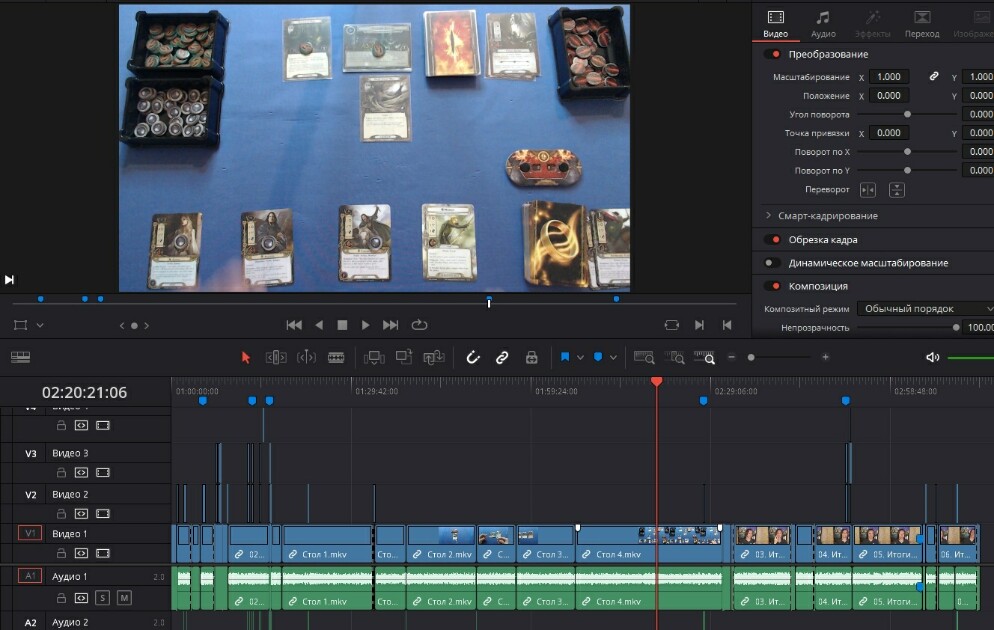
Task: Select the V1 destination control
Action: point(30,534)
